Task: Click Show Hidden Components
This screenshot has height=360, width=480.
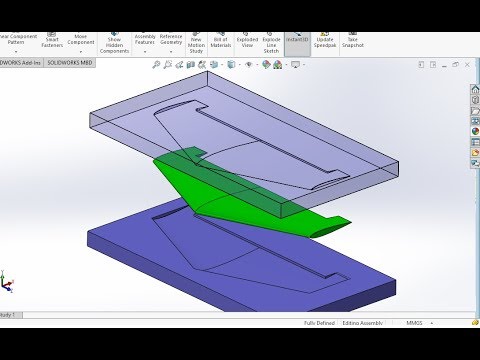Action: pos(114,43)
